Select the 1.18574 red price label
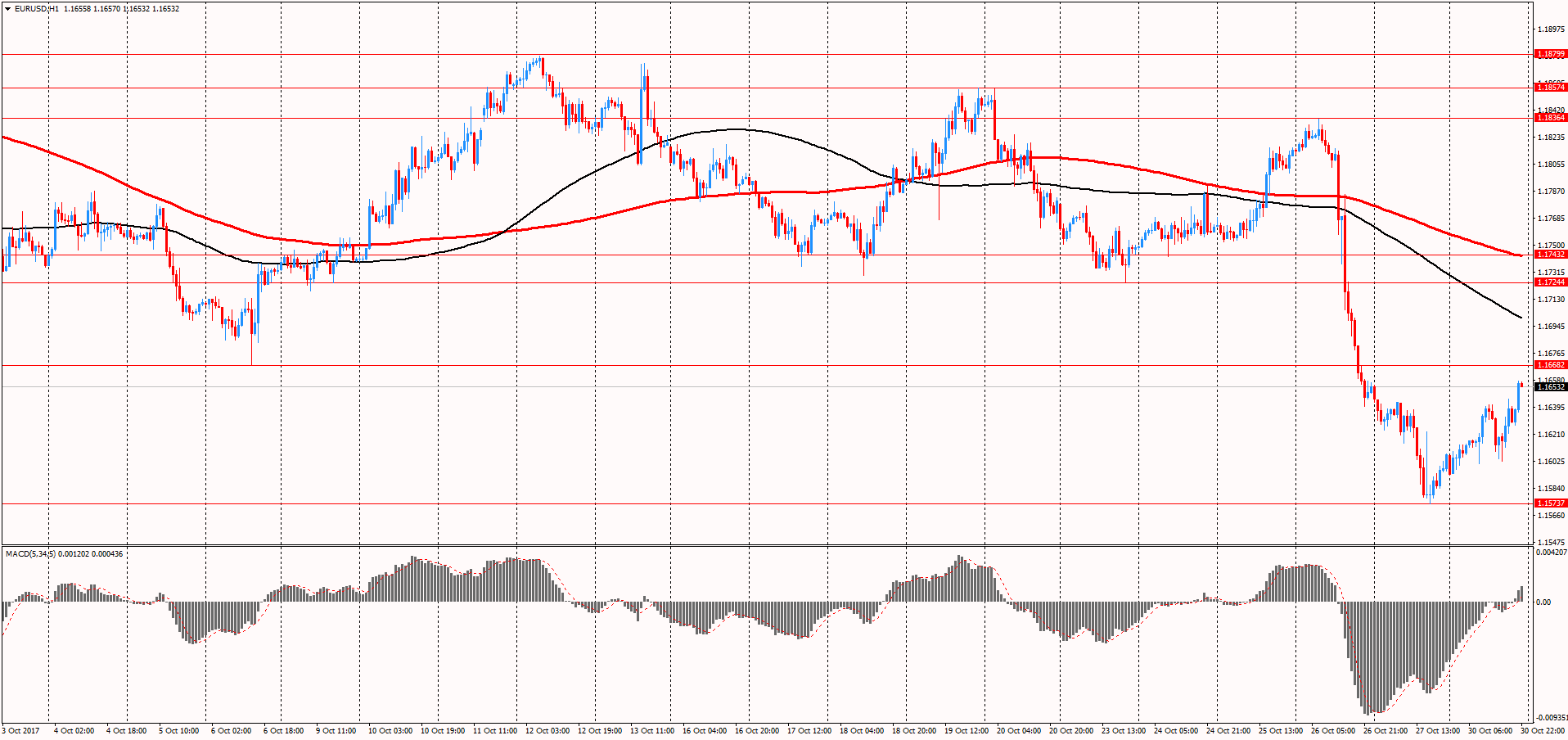This screenshot has height=740, width=1568. click(x=1550, y=88)
